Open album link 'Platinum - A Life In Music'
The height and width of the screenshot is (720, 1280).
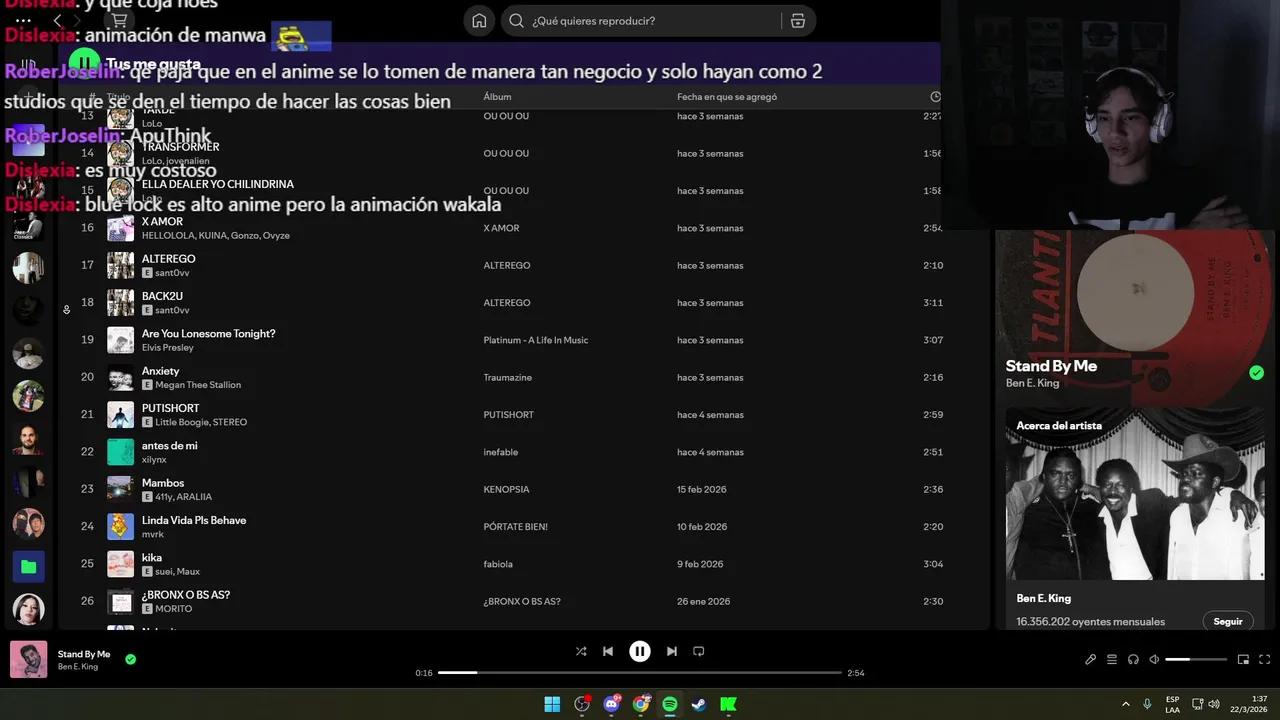[536, 340]
